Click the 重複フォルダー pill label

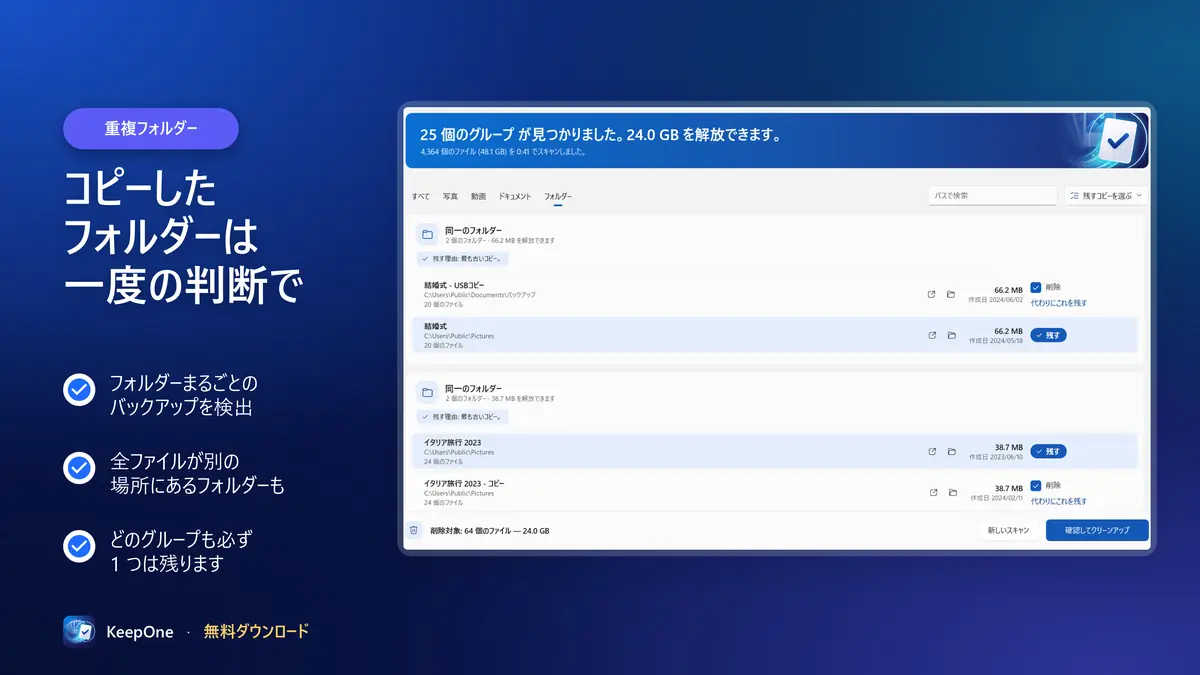point(151,129)
